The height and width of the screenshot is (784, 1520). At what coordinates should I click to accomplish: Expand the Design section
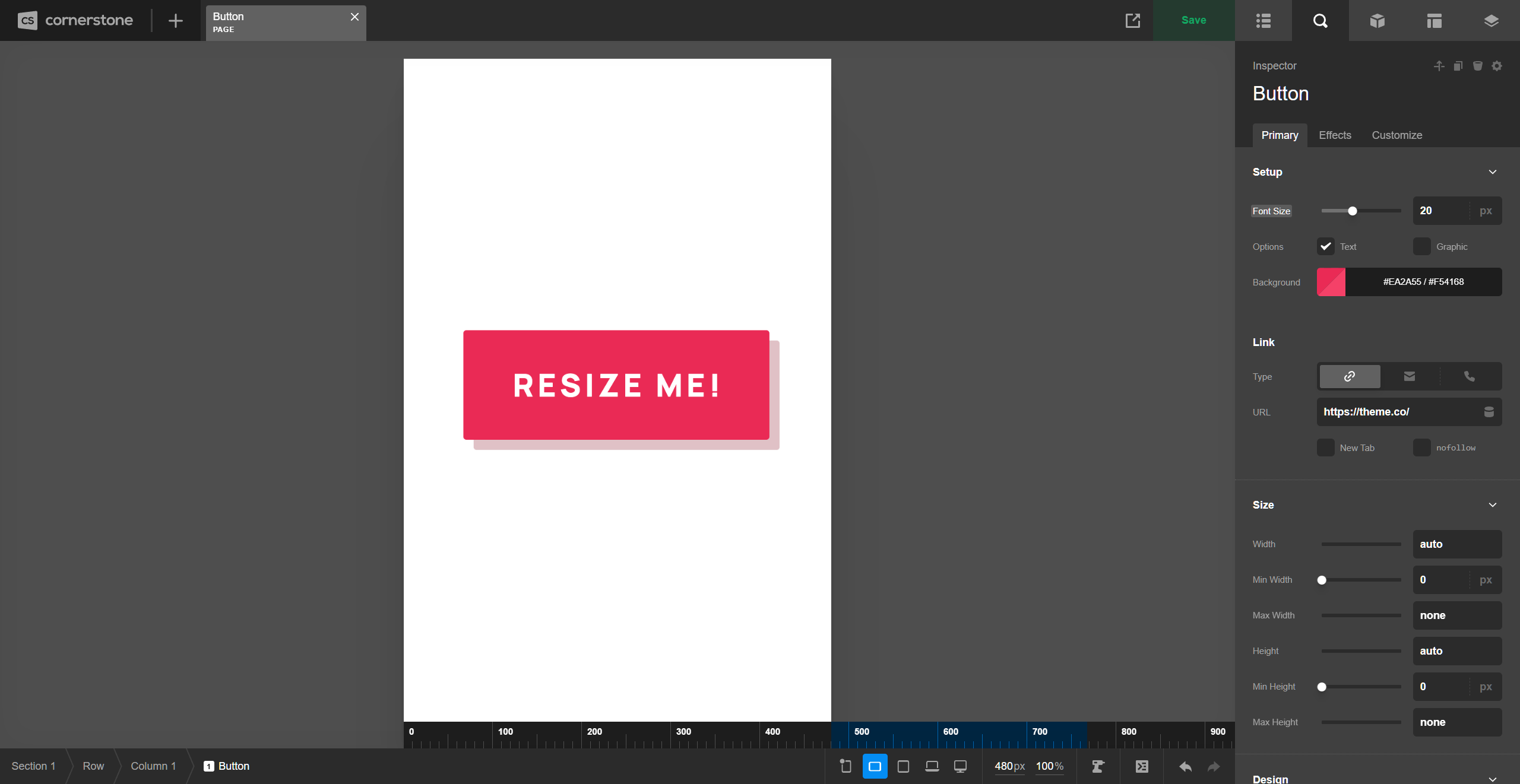(1492, 779)
